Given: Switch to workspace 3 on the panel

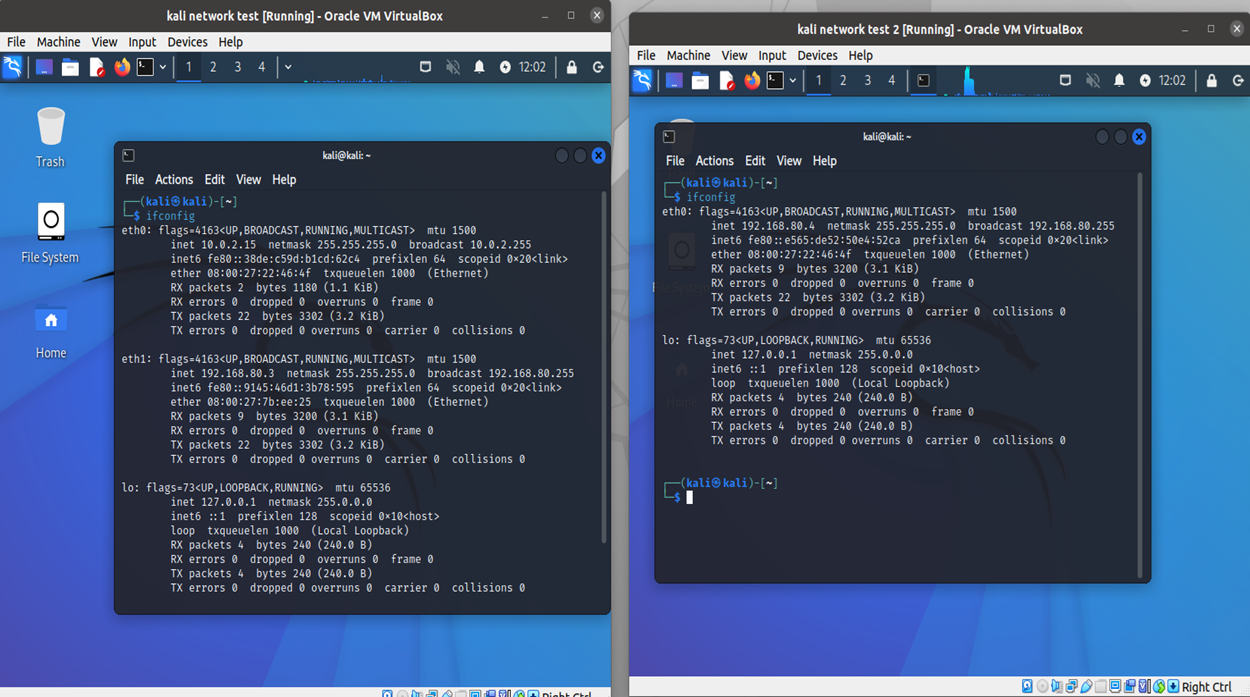Looking at the screenshot, I should 237,67.
